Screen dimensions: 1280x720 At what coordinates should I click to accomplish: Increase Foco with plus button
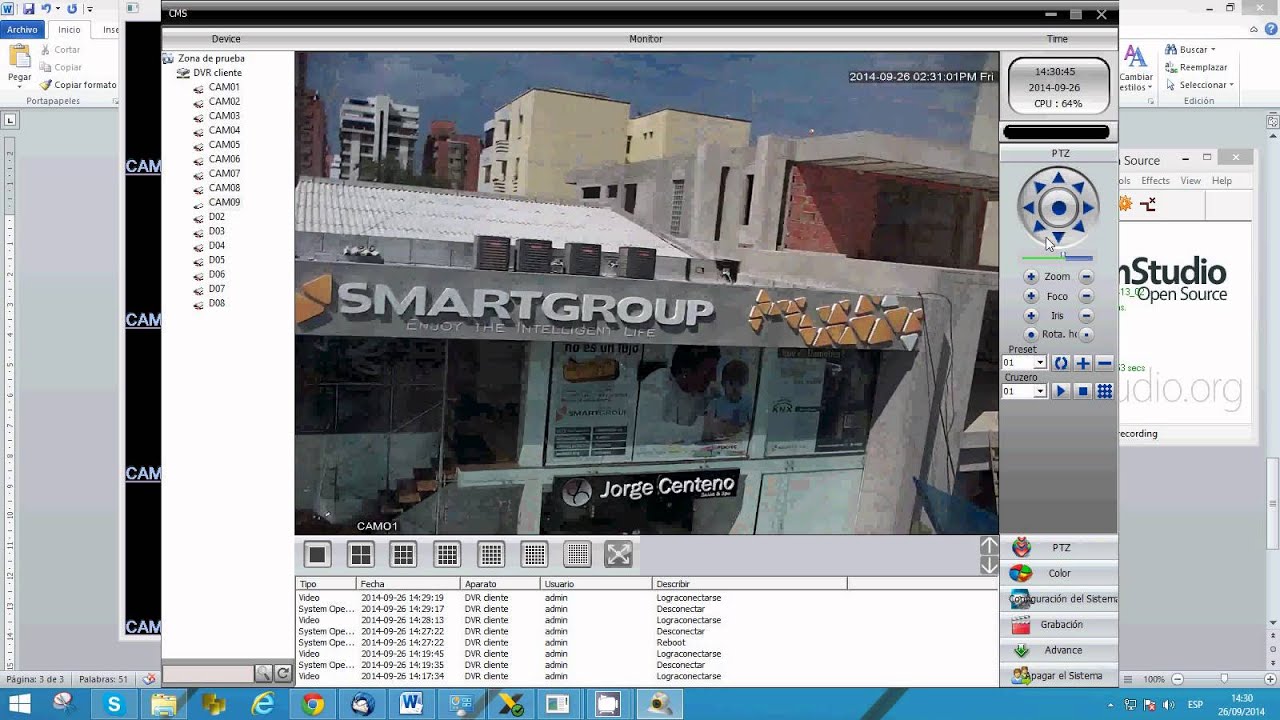[x=1031, y=296]
